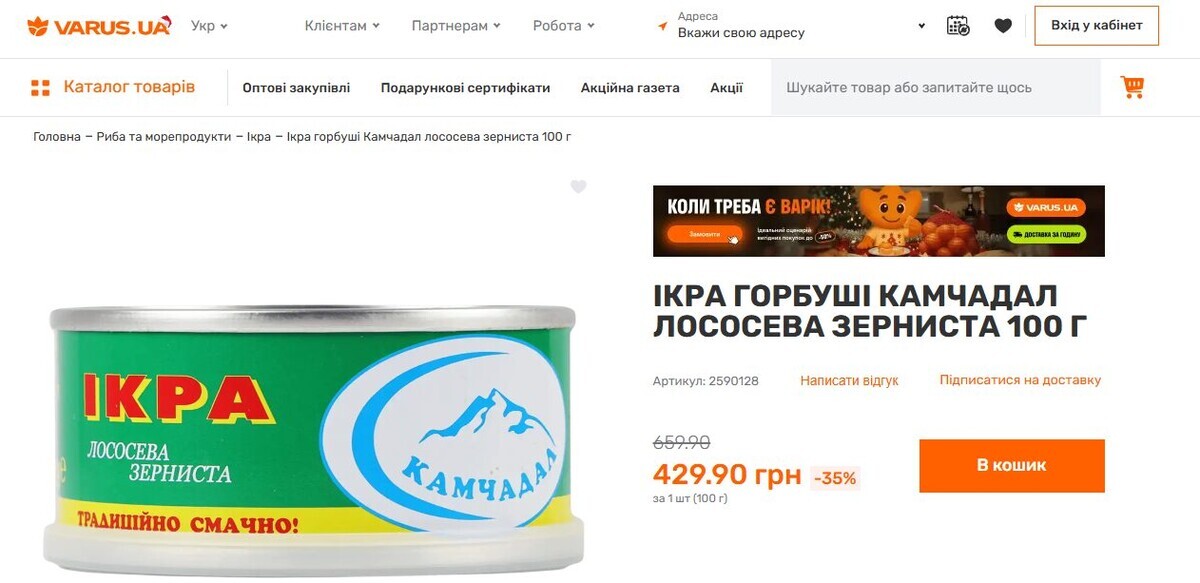Viewport: 1200px width, 583px height.
Task: Expand the Укр language dropdown
Action: point(209,26)
